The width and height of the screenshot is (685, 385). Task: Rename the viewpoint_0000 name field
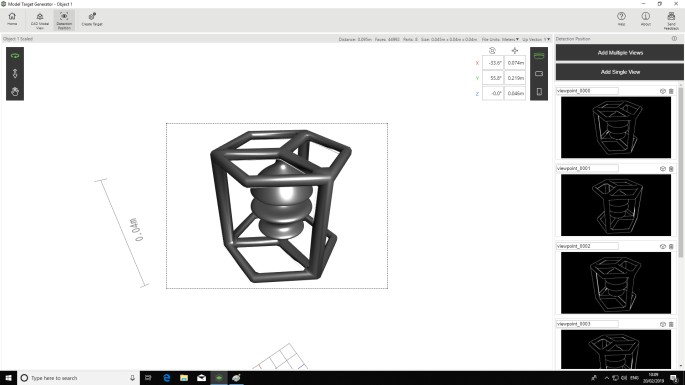[x=587, y=91]
